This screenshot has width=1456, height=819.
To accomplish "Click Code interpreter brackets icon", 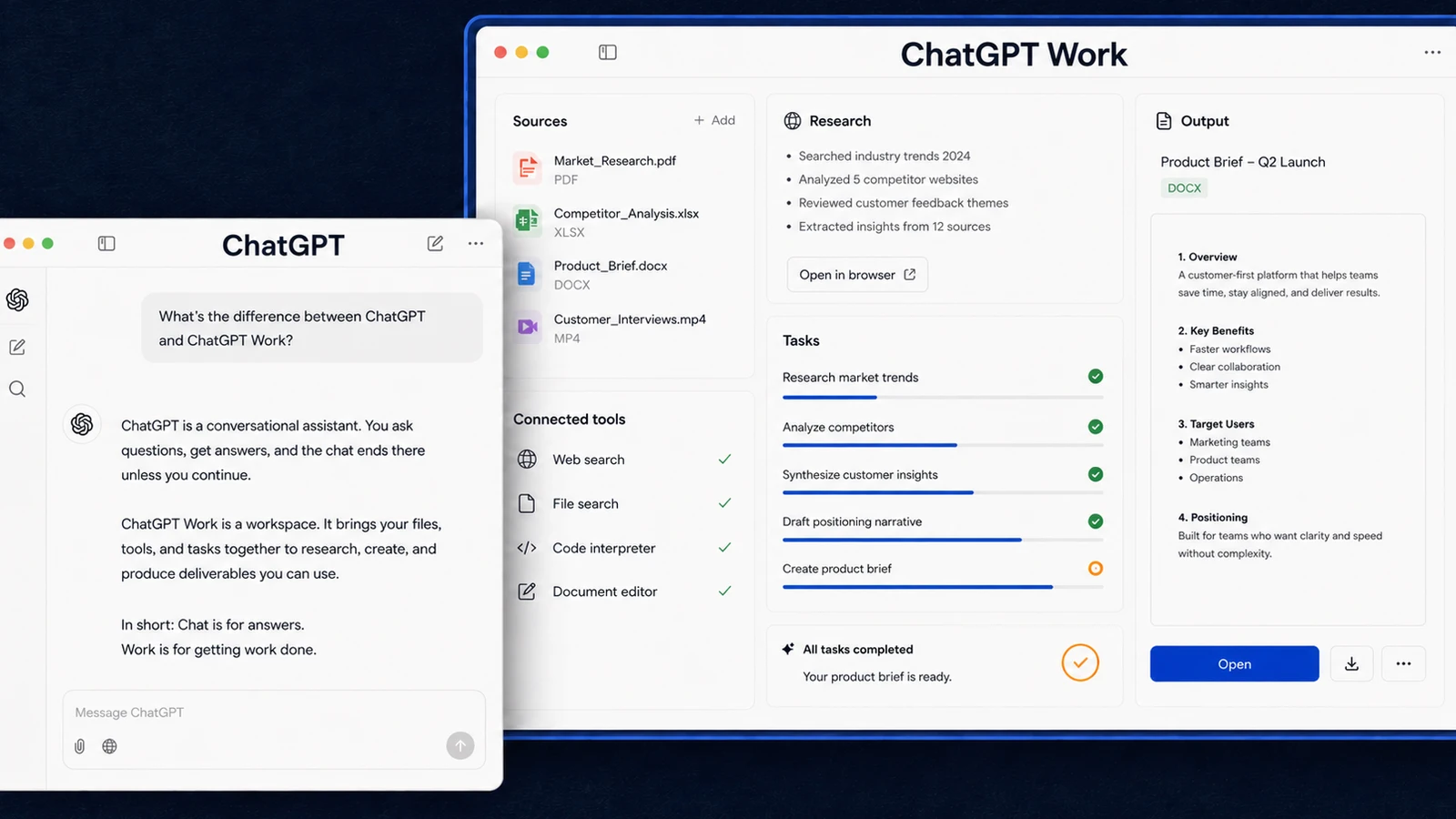I will coord(527,548).
